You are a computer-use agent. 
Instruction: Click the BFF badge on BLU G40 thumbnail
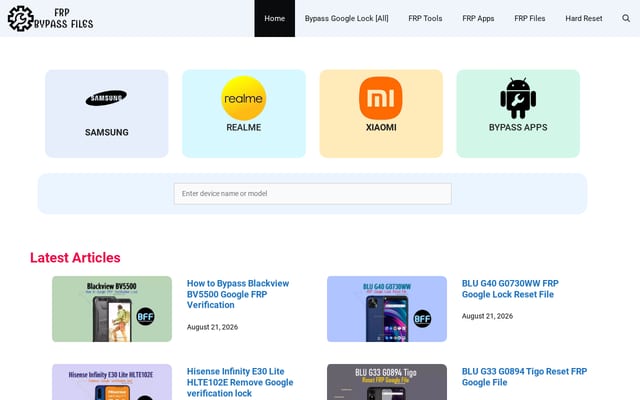422,318
